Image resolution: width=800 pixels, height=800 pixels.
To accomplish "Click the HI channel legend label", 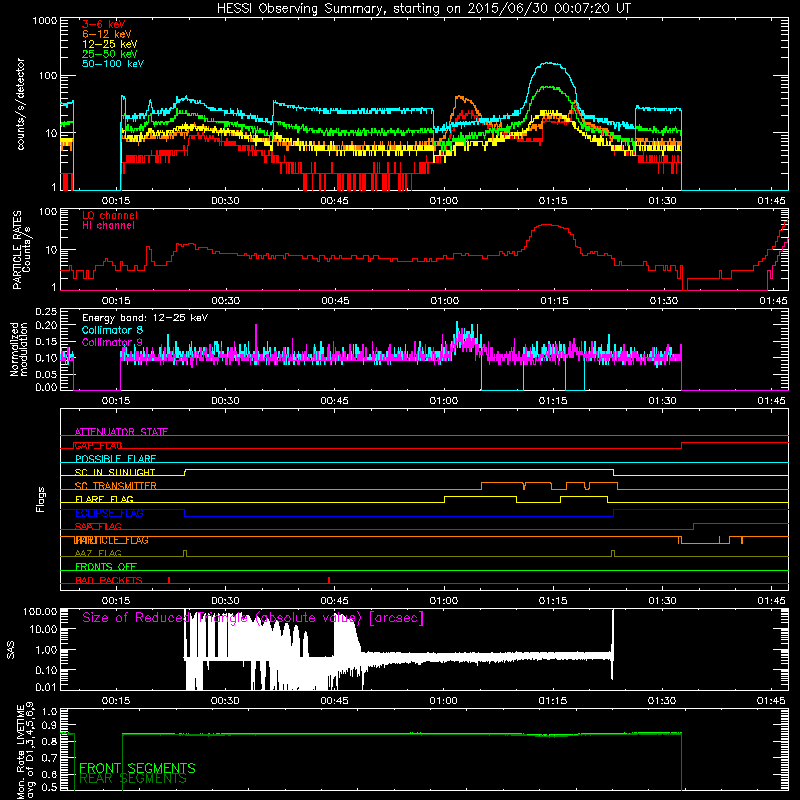I will pos(108,225).
